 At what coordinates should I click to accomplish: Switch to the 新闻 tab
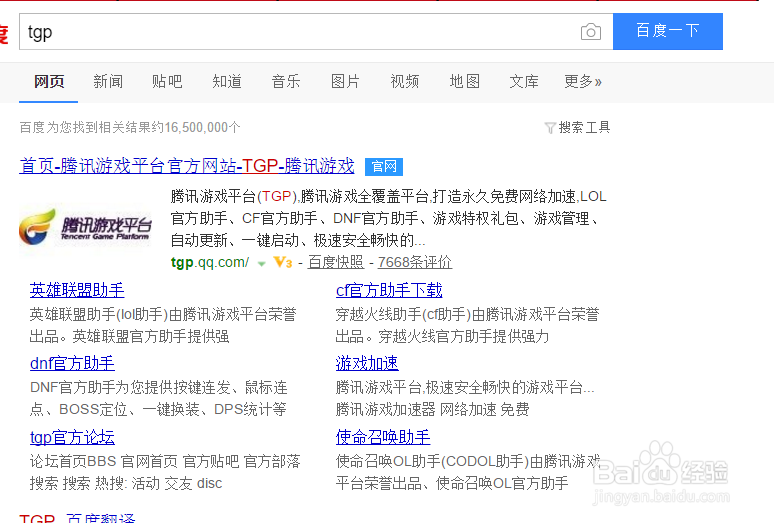click(x=108, y=81)
